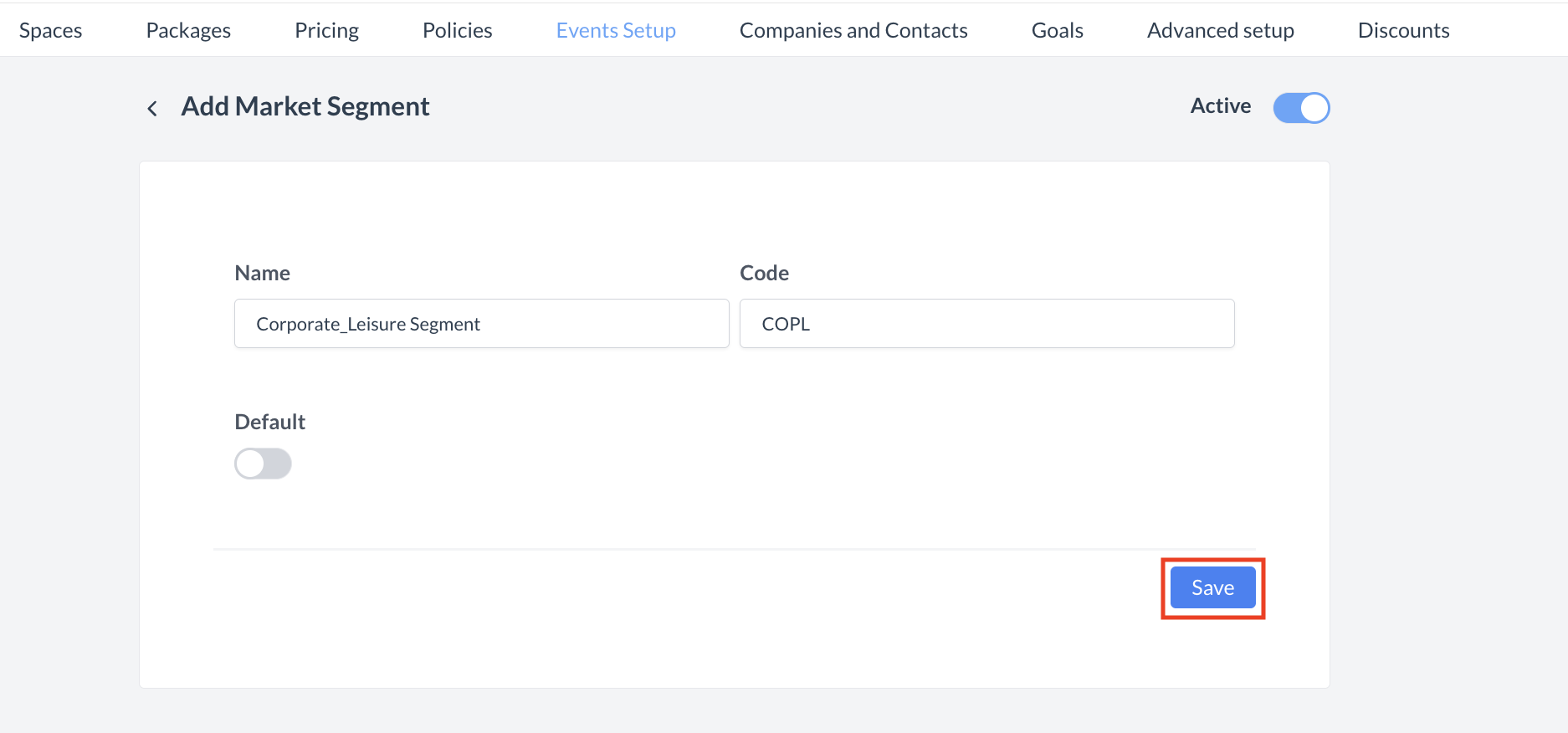Click the Code field label
The height and width of the screenshot is (733, 1568).
[764, 273]
